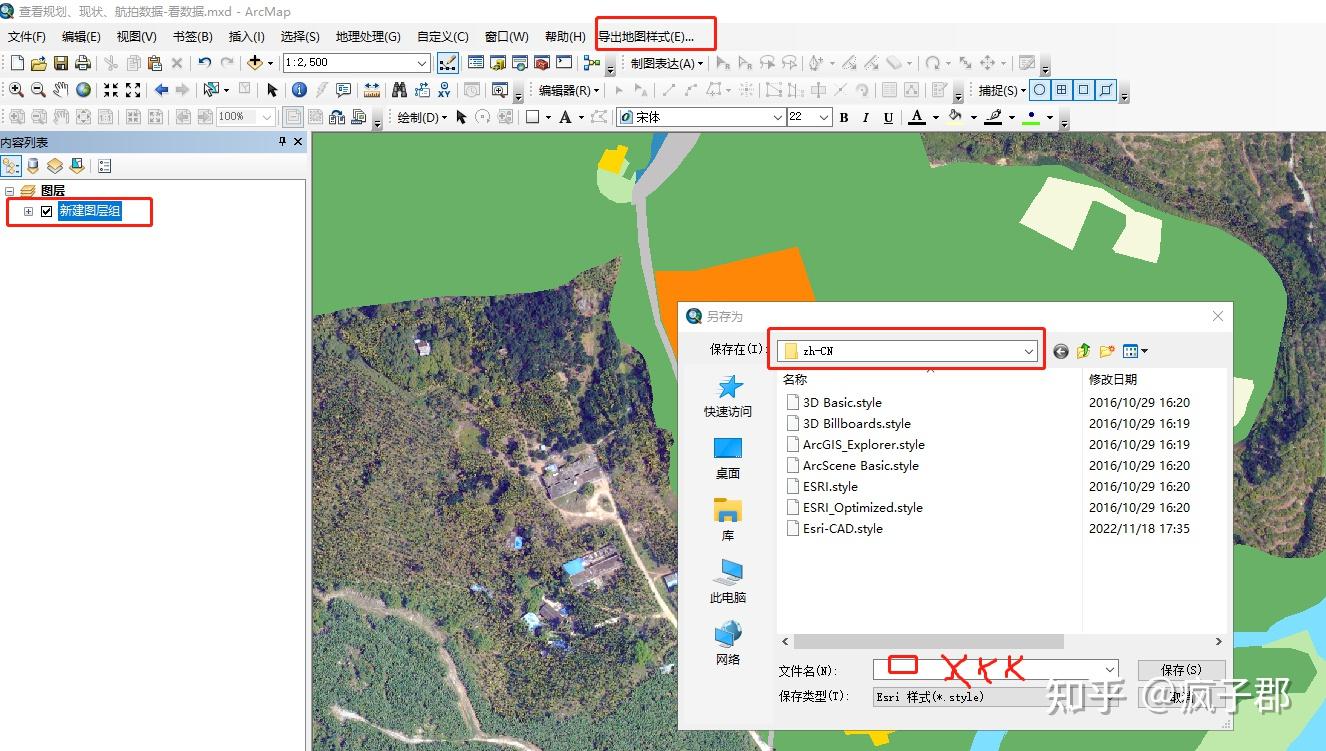Screen dimensions: 1326x751
Task: Open the map scale 1:2,500 dropdown
Action: coord(424,62)
